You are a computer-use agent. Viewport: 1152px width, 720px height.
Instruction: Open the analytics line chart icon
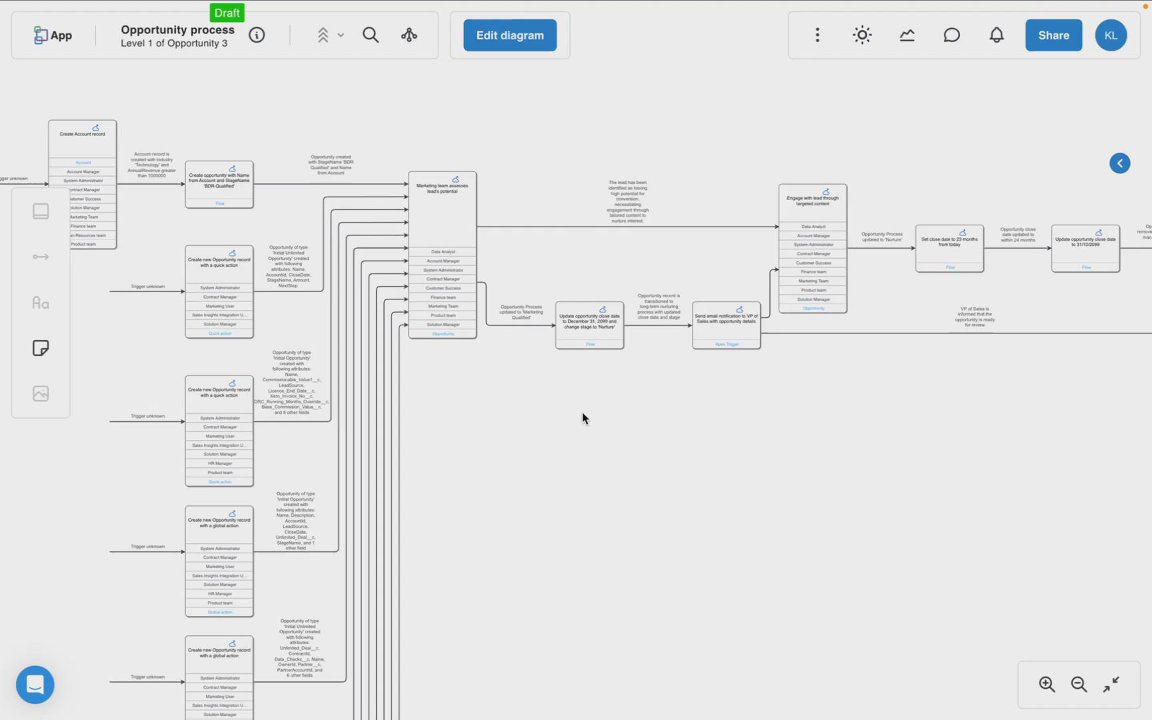point(907,35)
